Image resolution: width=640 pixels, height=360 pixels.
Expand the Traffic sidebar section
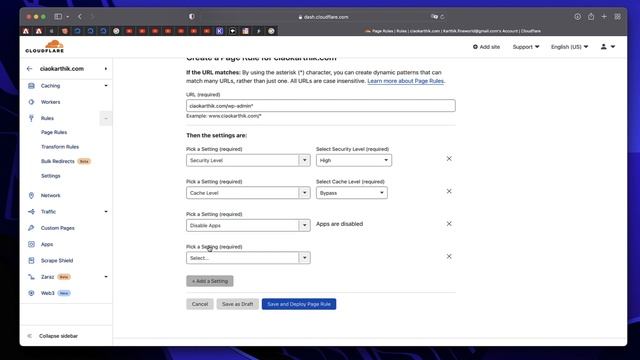[x=106, y=212]
